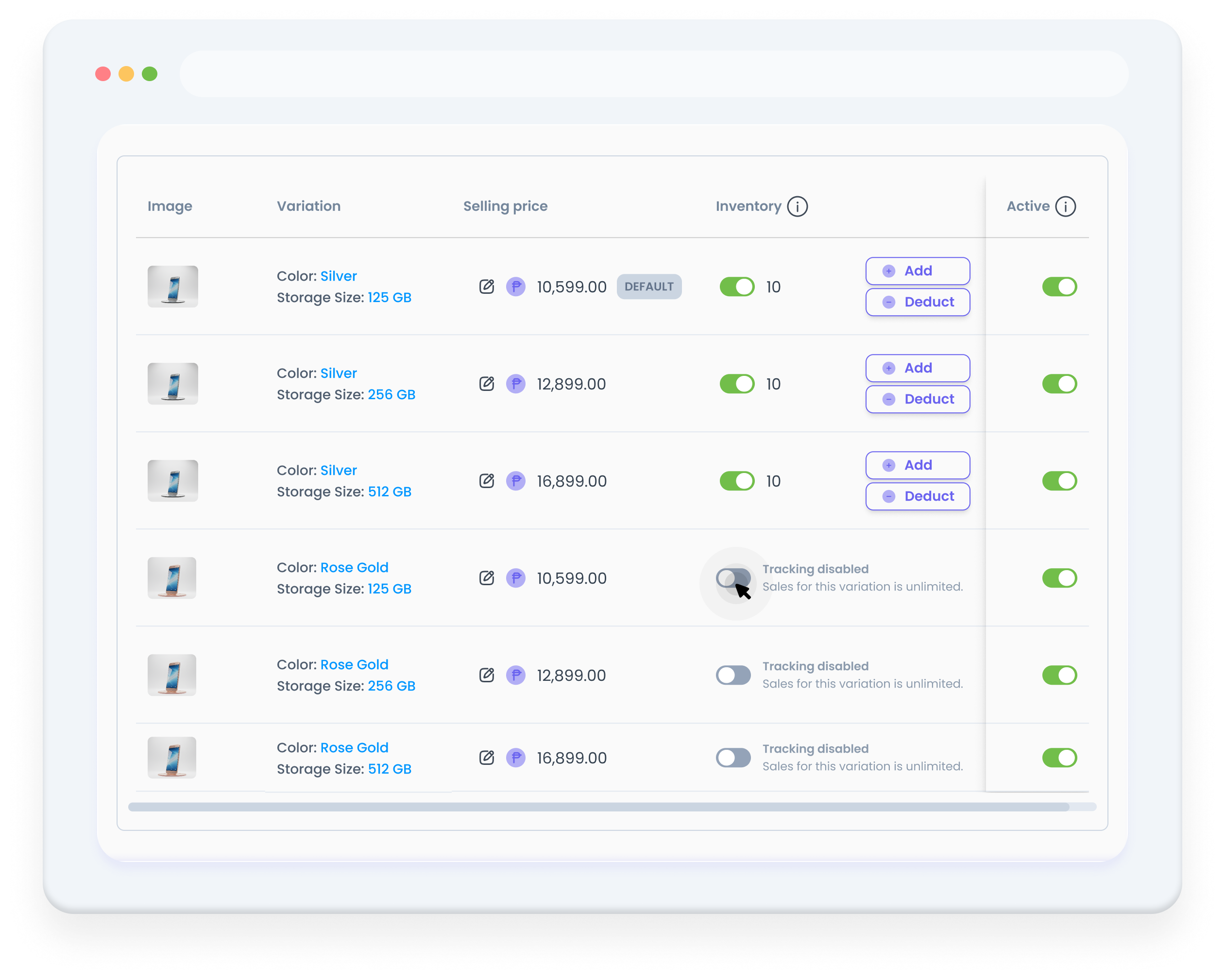The height and width of the screenshot is (980, 1225).
Task: Edit price of Silver 256 GB variation
Action: 486,384
